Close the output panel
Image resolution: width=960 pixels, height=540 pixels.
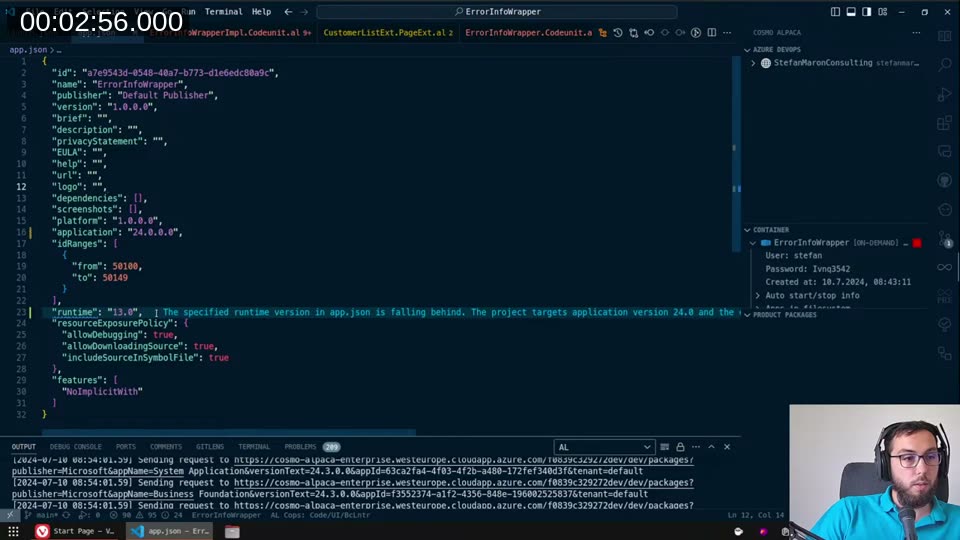point(727,447)
